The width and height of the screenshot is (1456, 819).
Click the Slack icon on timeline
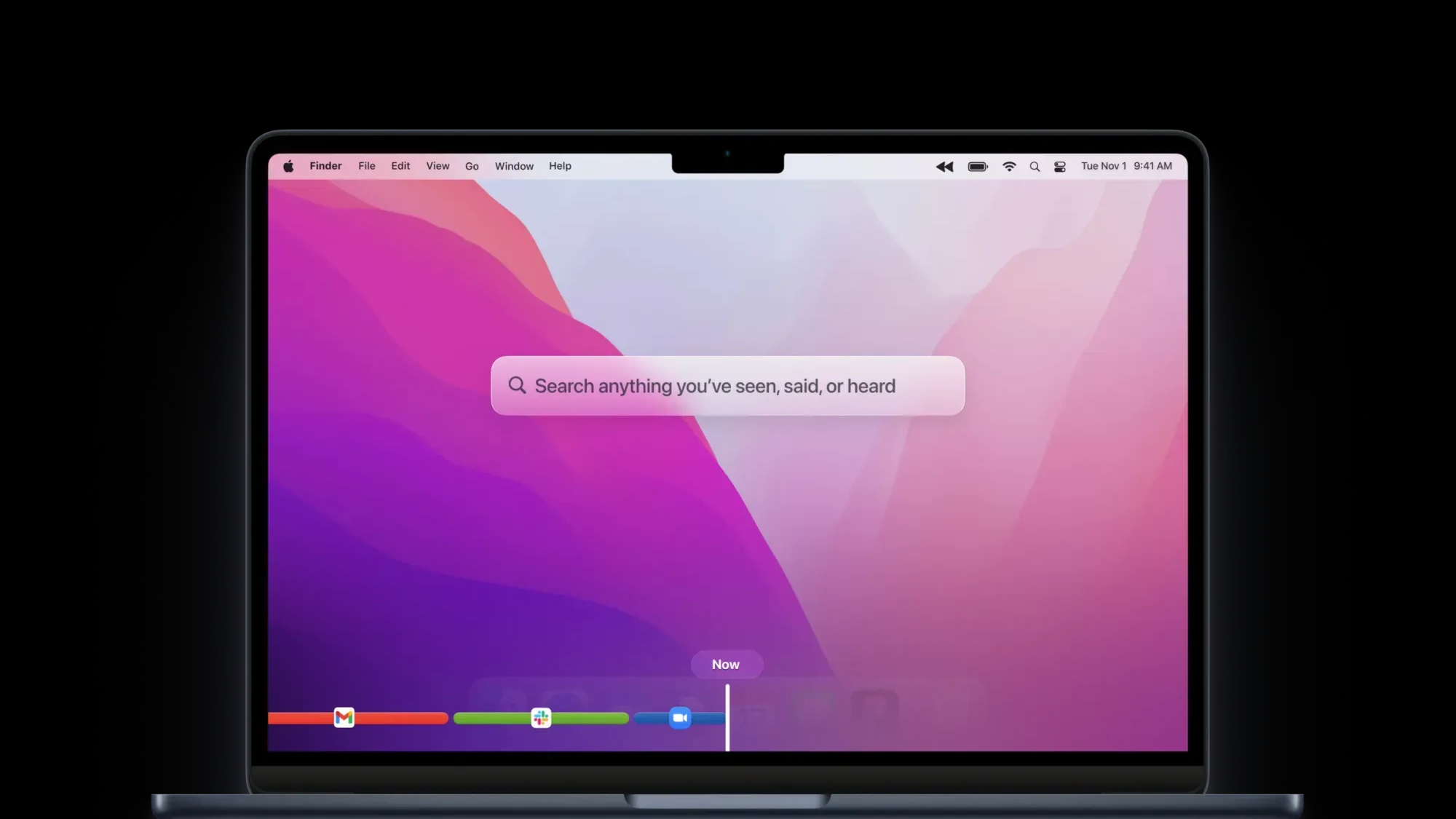pos(541,718)
